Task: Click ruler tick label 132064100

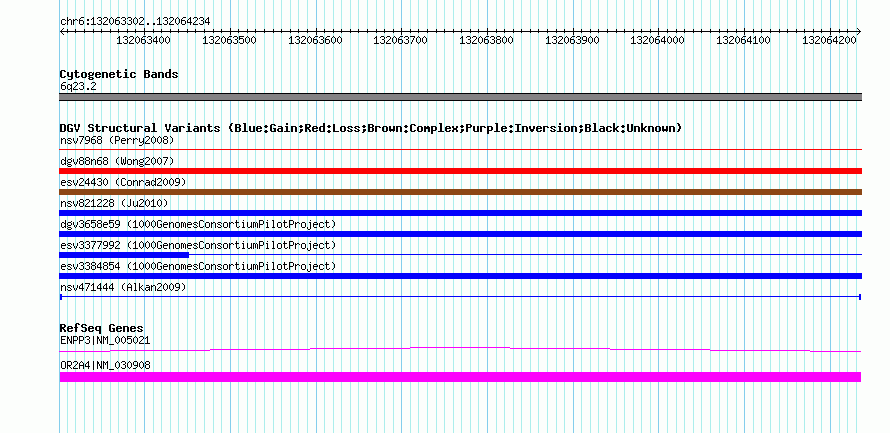Action: click(744, 40)
